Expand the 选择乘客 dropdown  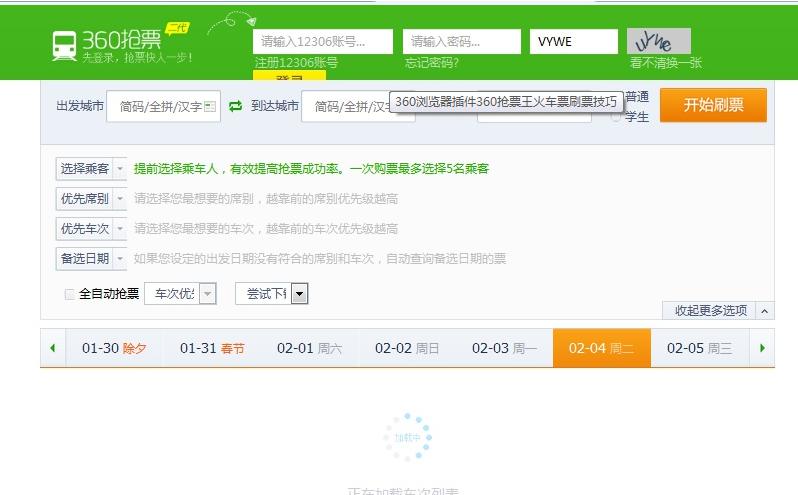click(120, 170)
